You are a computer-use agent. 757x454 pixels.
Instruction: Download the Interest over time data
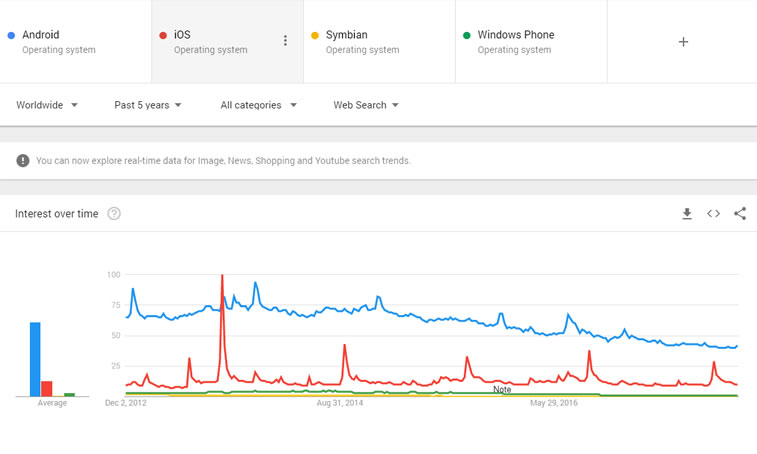coord(687,214)
